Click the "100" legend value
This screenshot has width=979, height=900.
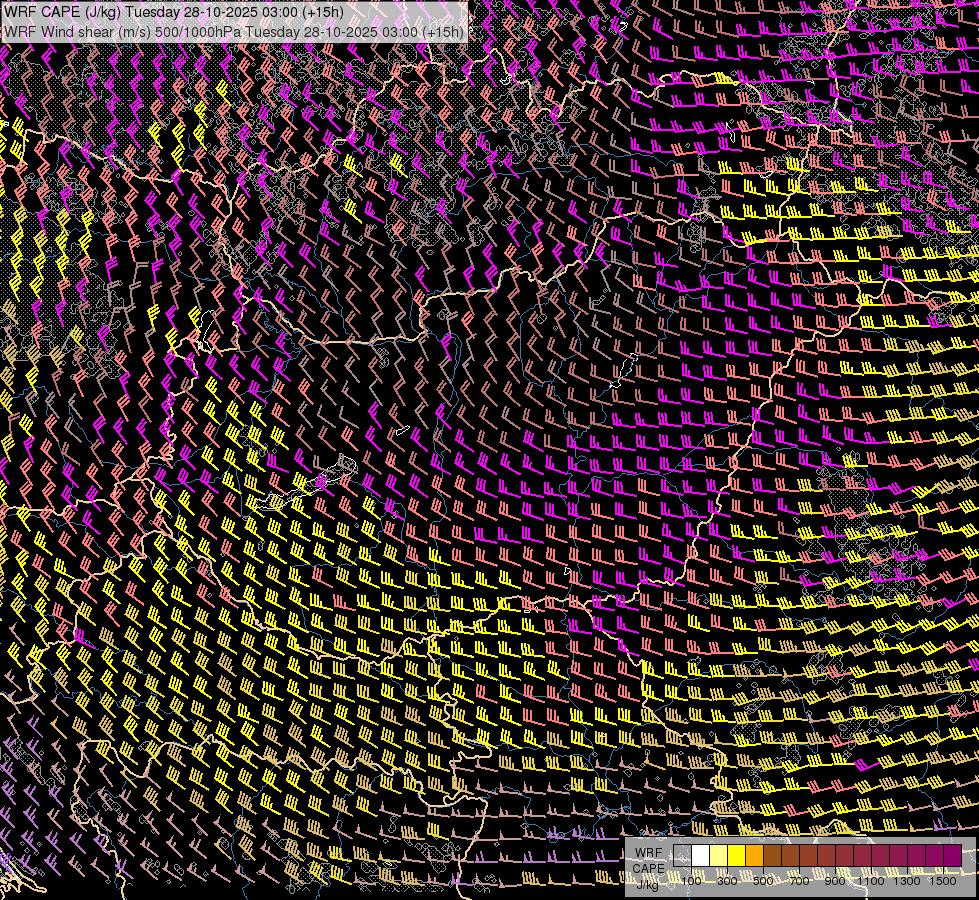pyautogui.click(x=691, y=881)
